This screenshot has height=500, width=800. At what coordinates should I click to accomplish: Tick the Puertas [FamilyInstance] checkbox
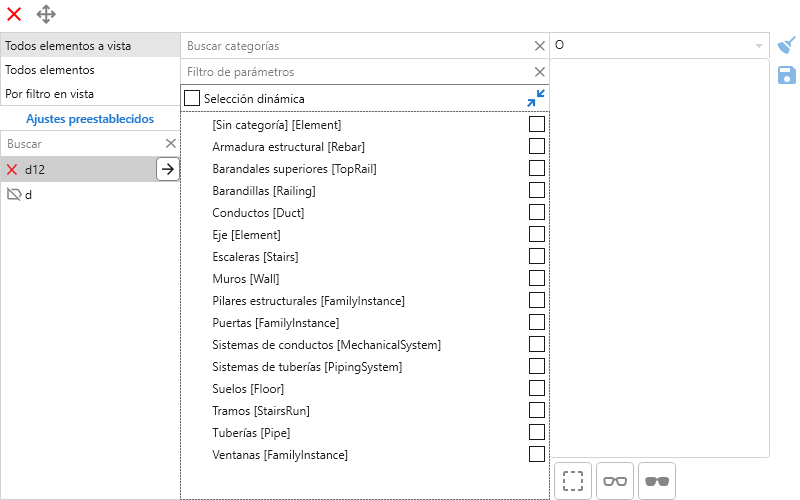[537, 322]
